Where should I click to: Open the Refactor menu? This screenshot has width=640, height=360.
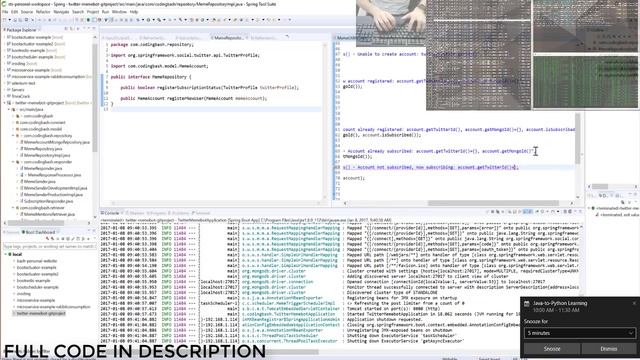(43, 12)
